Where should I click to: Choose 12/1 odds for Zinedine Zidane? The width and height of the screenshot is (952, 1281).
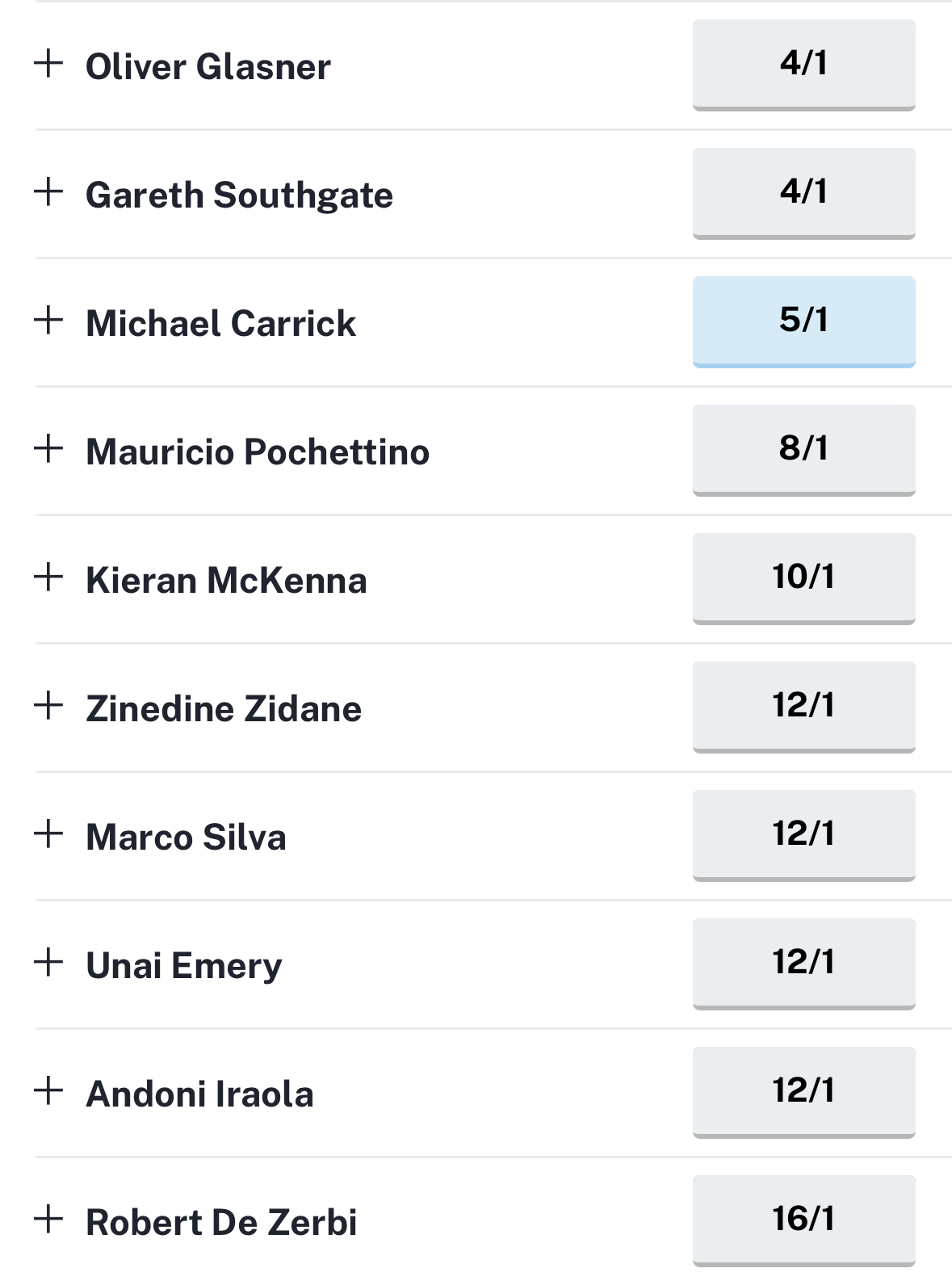(803, 707)
